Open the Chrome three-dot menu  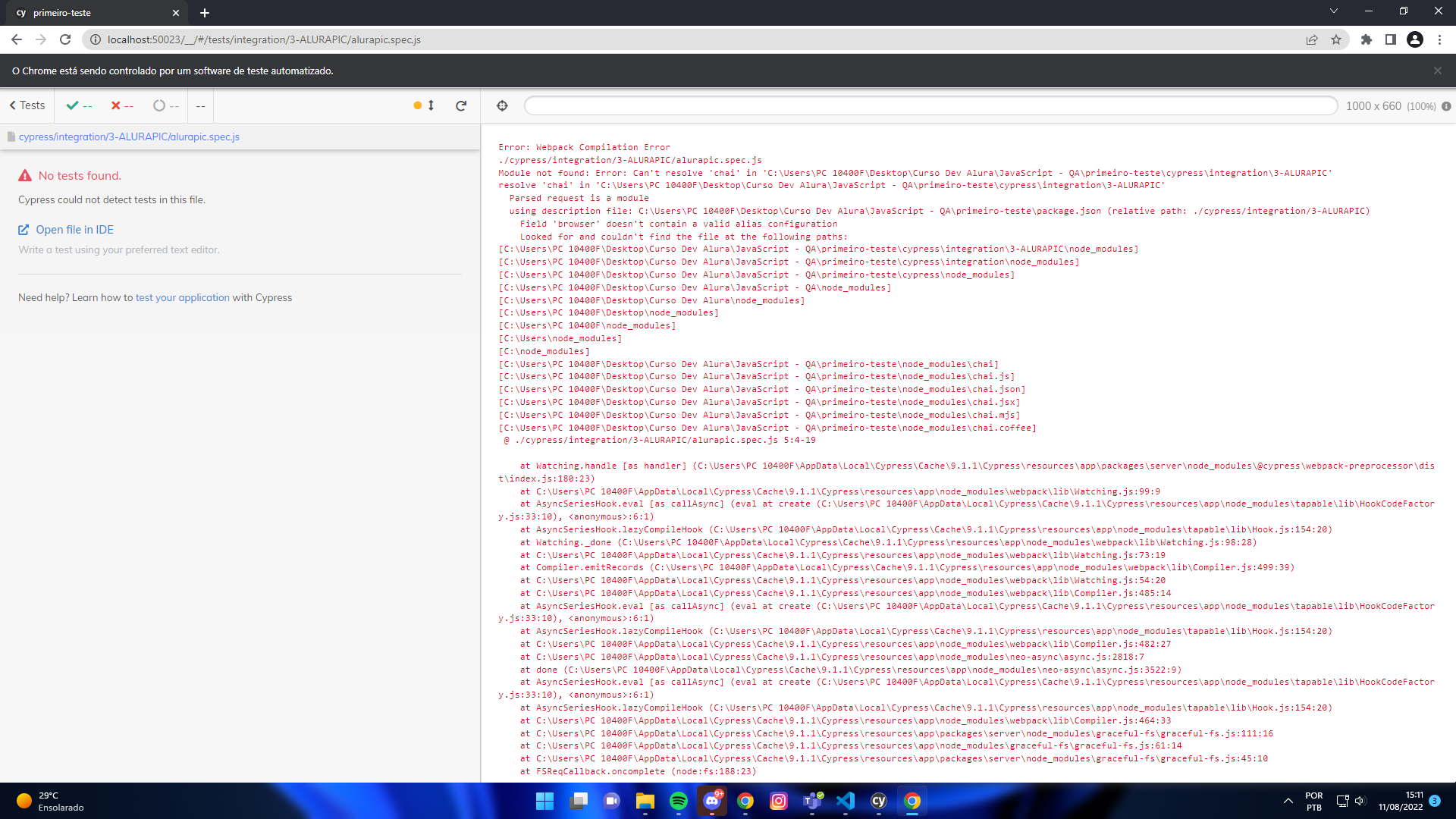(x=1439, y=39)
